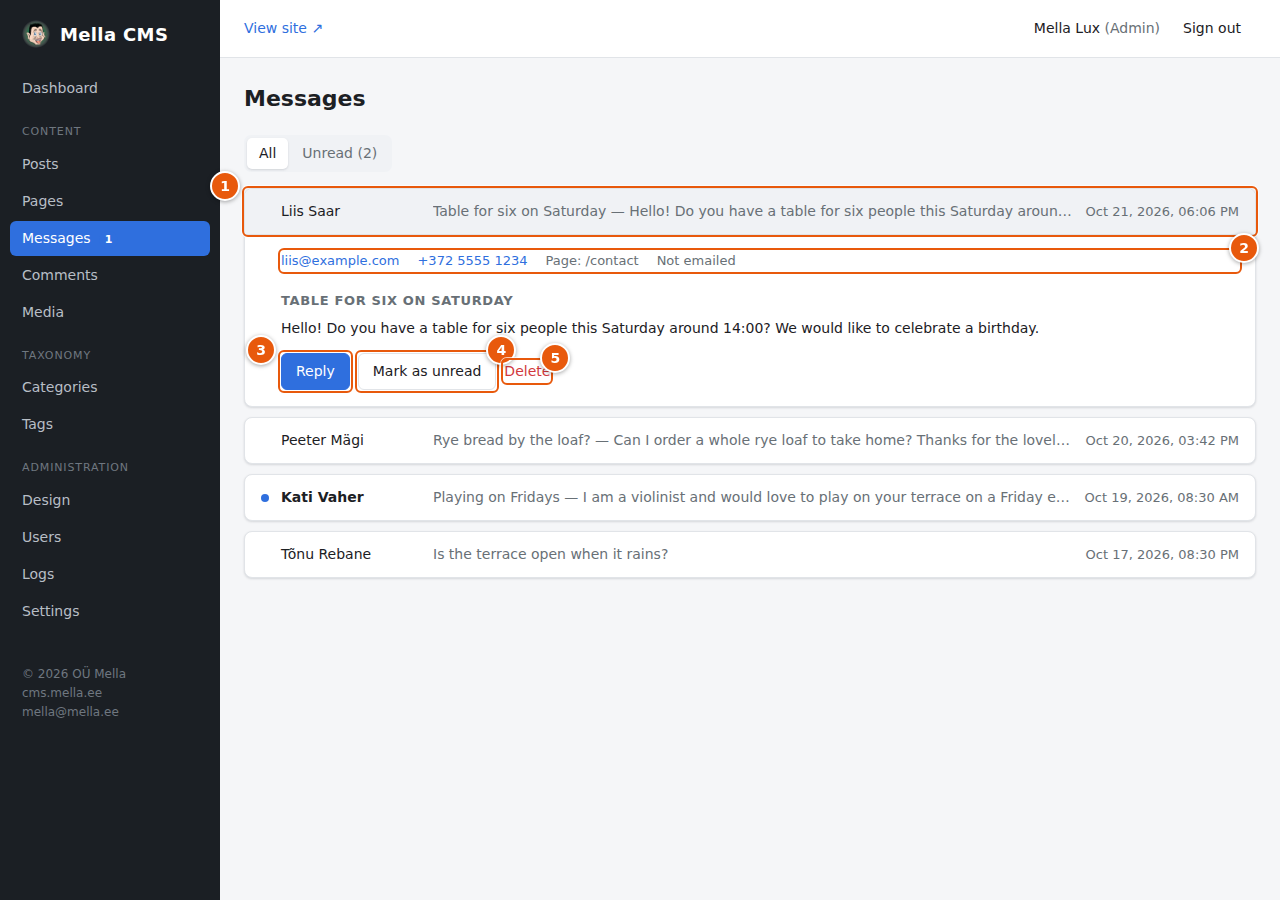1280x900 pixels.
Task: Switch to the All messages tab
Action: coord(268,153)
